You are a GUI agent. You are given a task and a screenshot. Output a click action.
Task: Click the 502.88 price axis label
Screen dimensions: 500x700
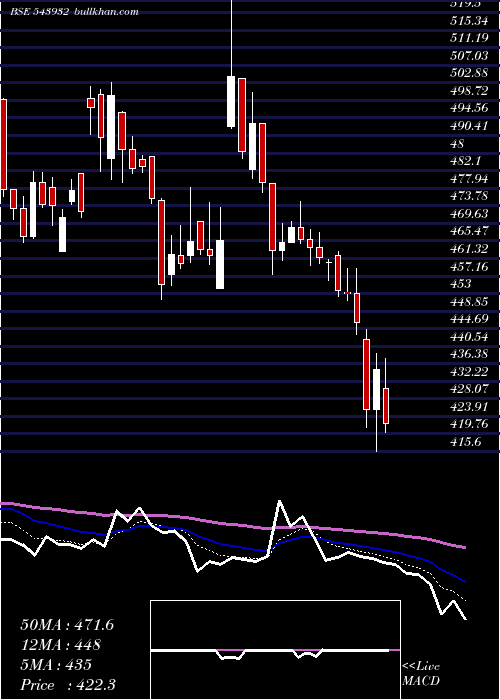coord(469,73)
